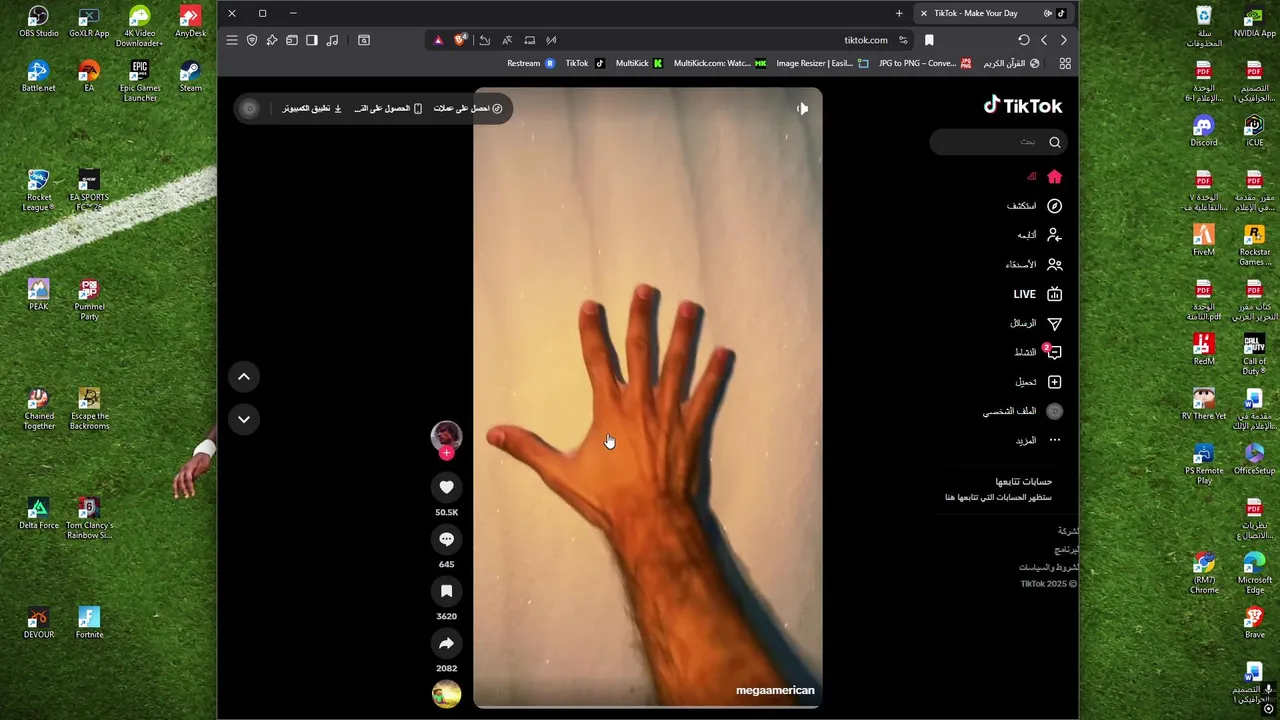
Task: Bookmark this page with the toolbar bookmark icon
Action: pyautogui.click(x=929, y=40)
